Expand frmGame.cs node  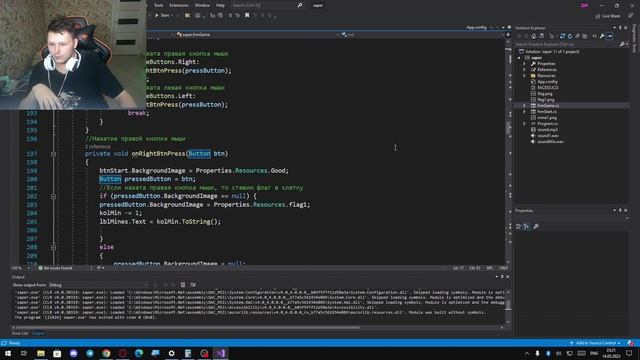click(524, 106)
